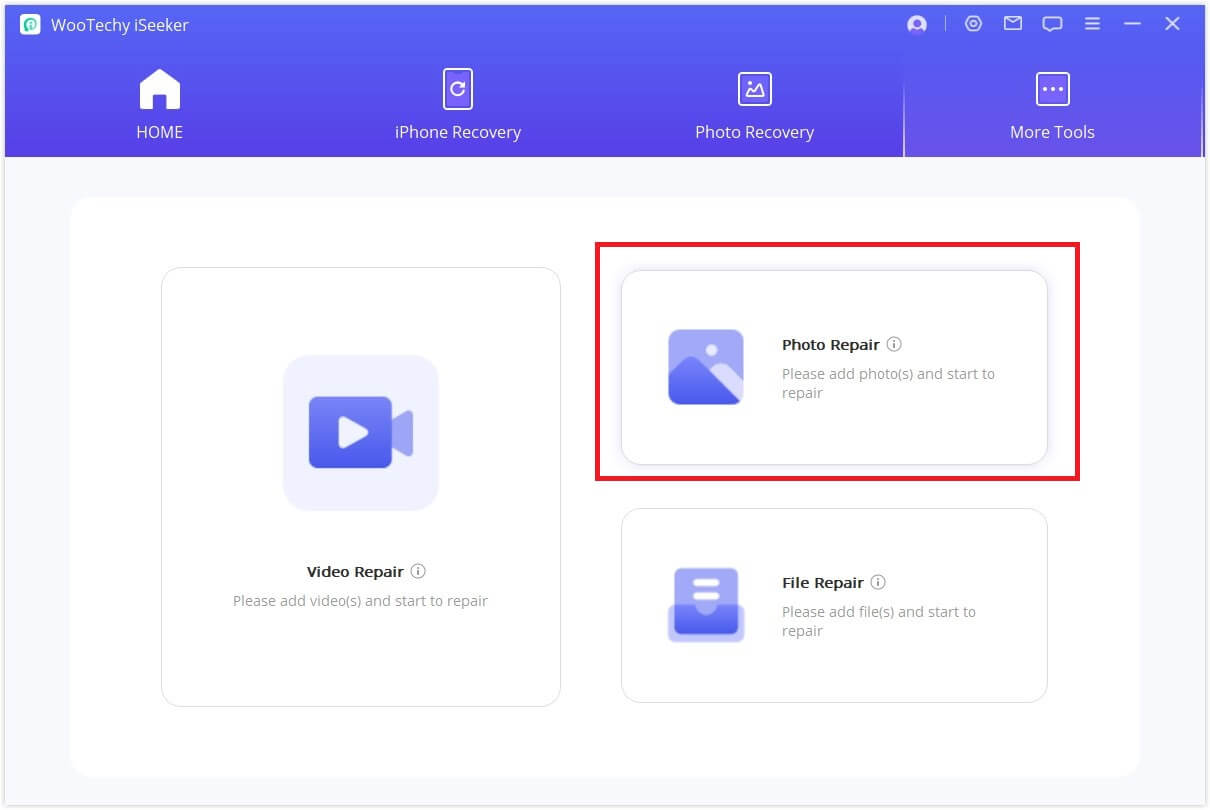Image resolution: width=1210 pixels, height=810 pixels.
Task: Click the Video Repair title text
Action: (355, 572)
